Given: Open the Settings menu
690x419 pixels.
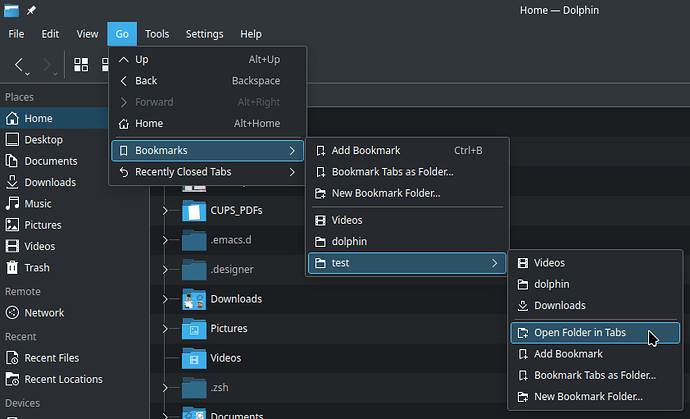Looking at the screenshot, I should [204, 34].
